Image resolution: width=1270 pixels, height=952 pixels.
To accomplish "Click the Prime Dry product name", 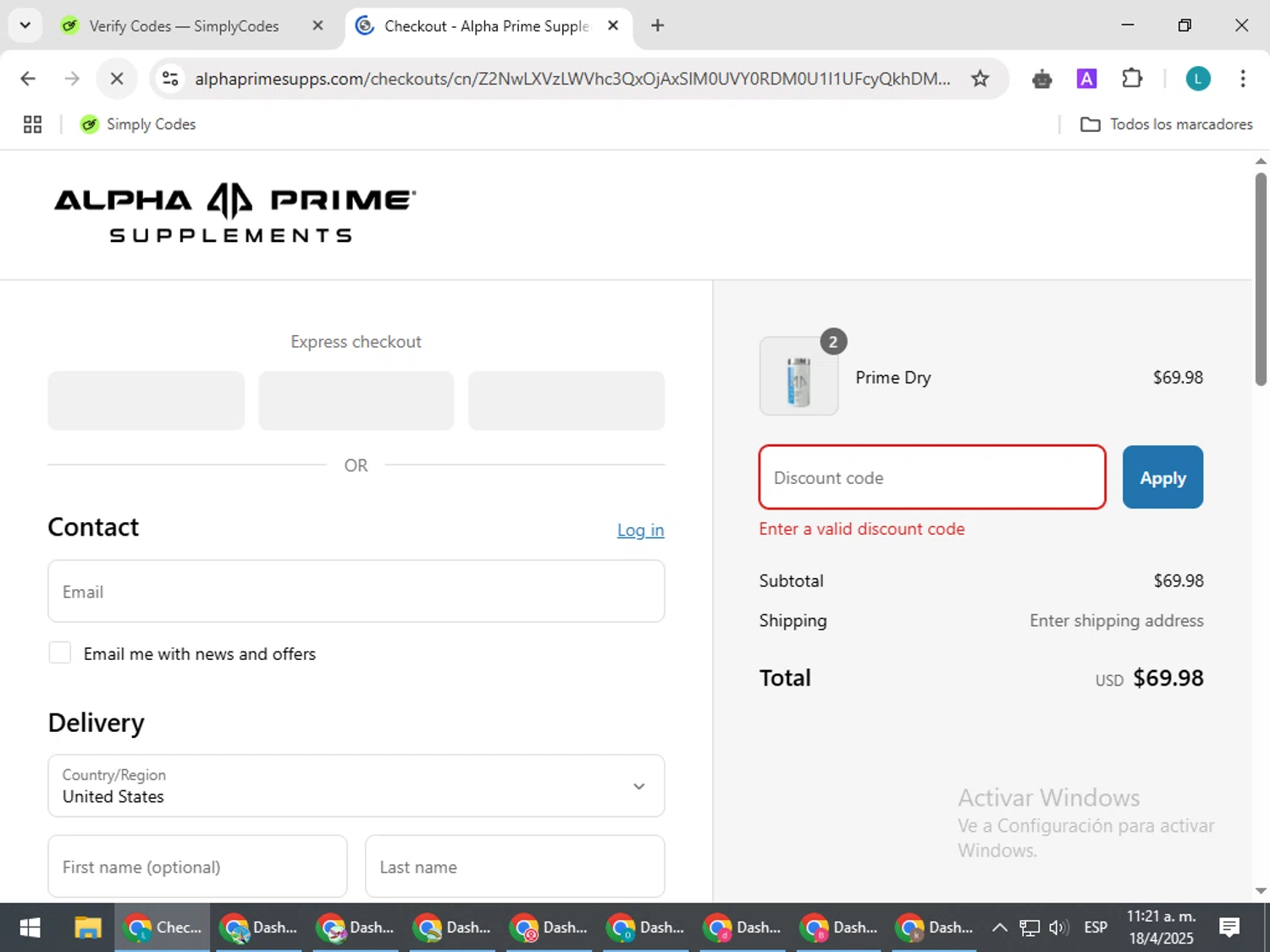I will point(893,377).
